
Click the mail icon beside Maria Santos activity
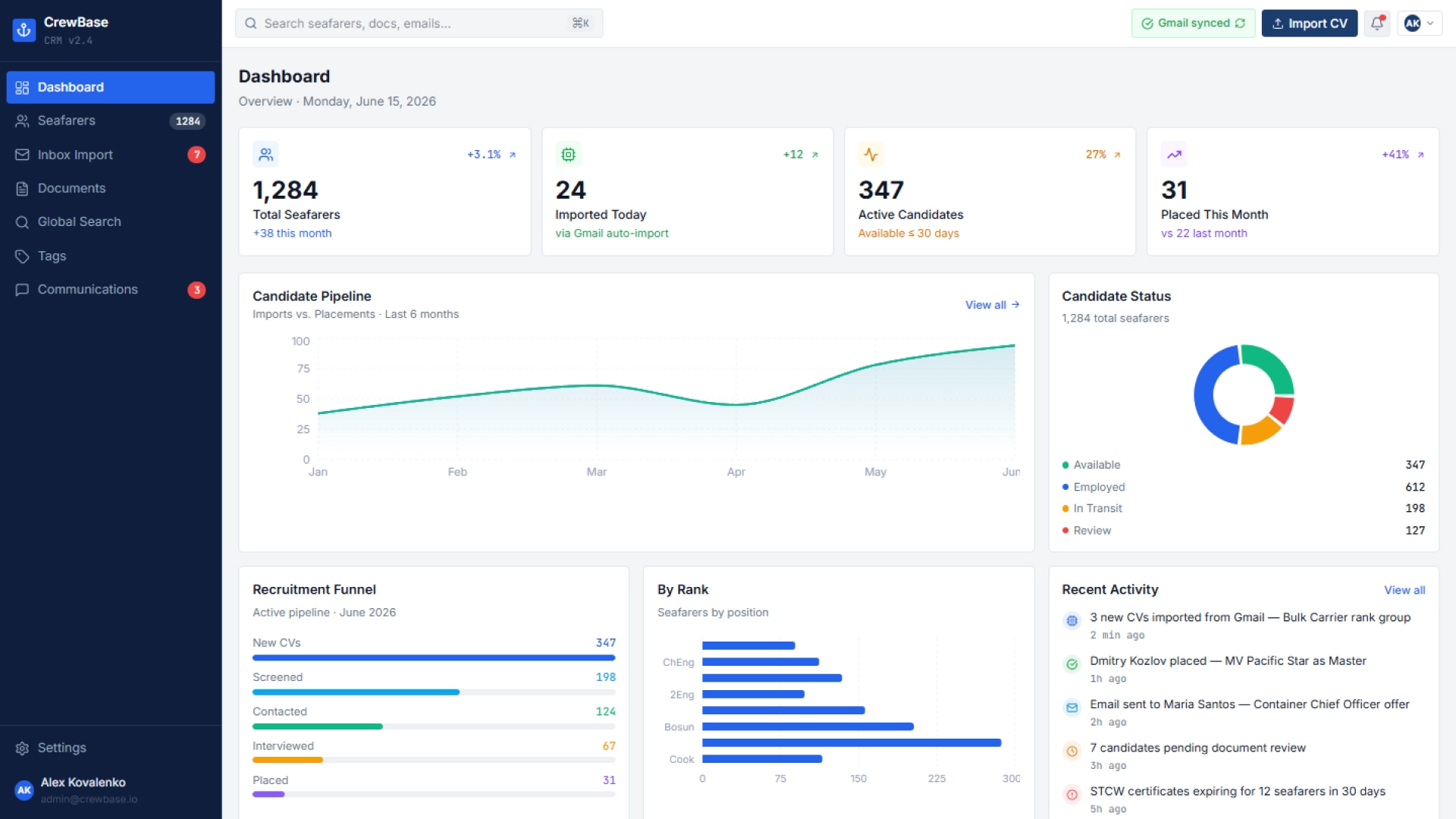(x=1072, y=708)
